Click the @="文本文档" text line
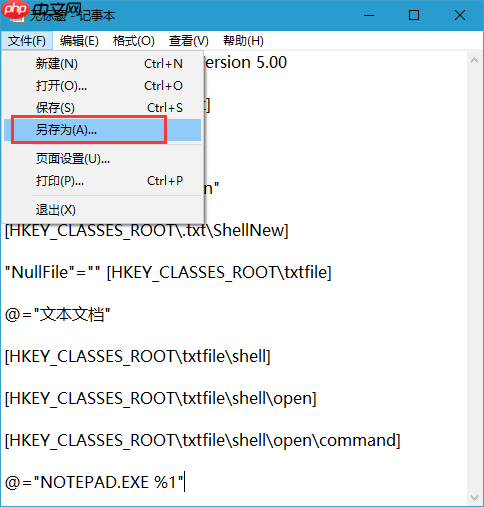The height and width of the screenshot is (507, 484). point(58,314)
